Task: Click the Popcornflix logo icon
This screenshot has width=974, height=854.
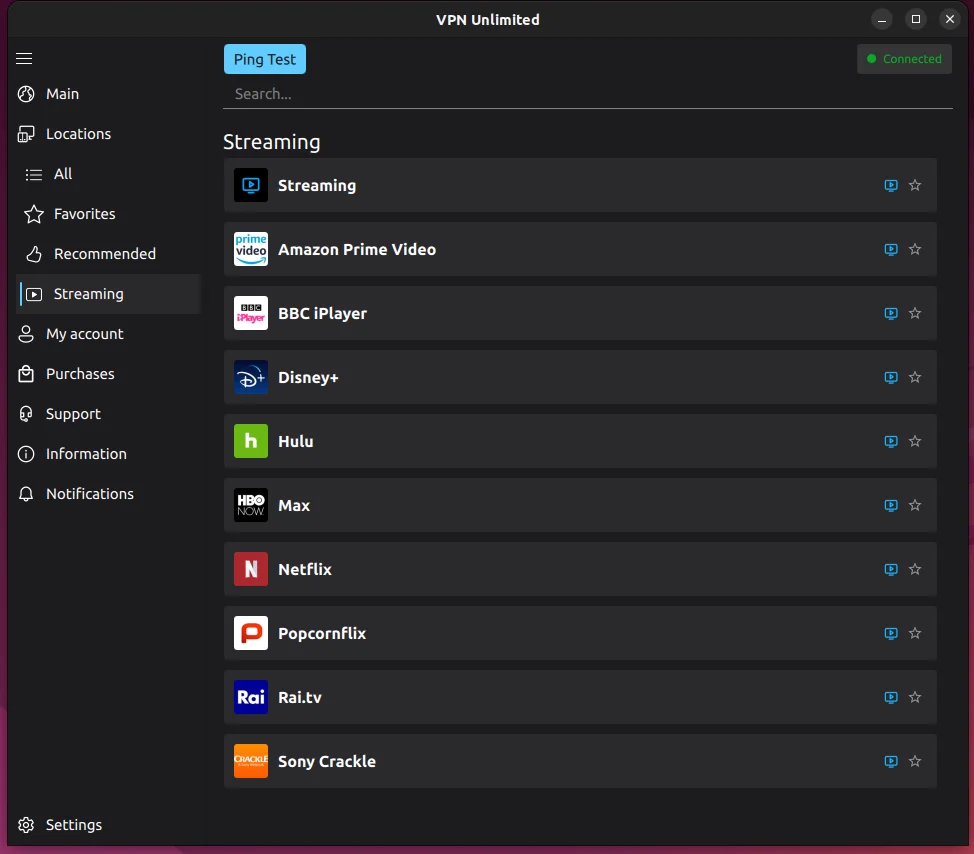Action: (x=251, y=633)
